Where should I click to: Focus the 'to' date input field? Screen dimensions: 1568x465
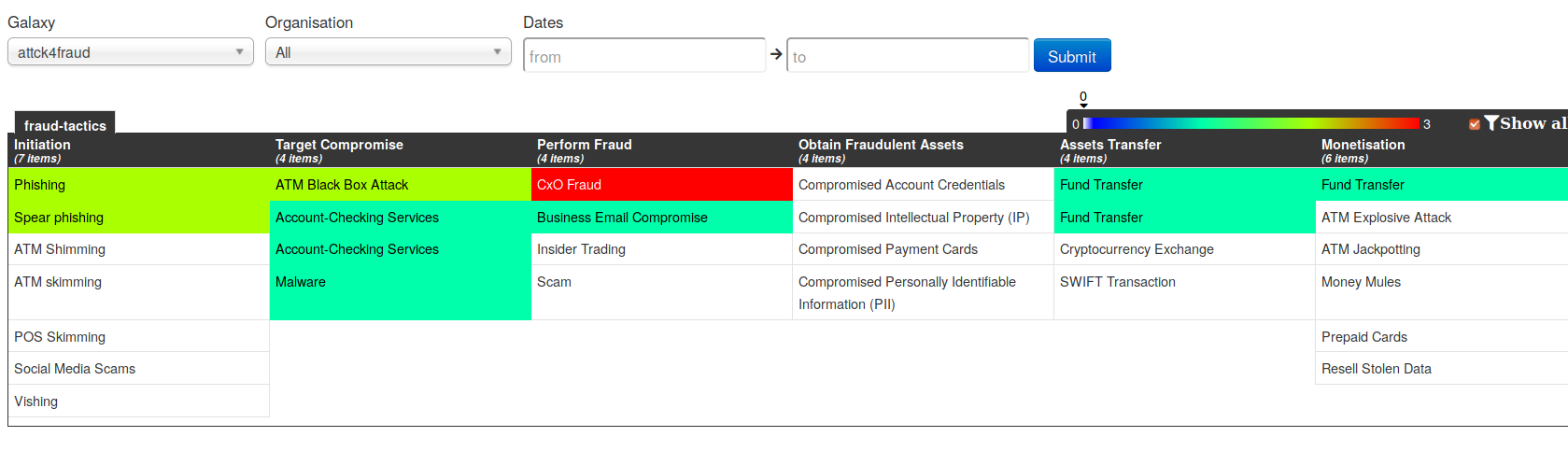click(908, 56)
